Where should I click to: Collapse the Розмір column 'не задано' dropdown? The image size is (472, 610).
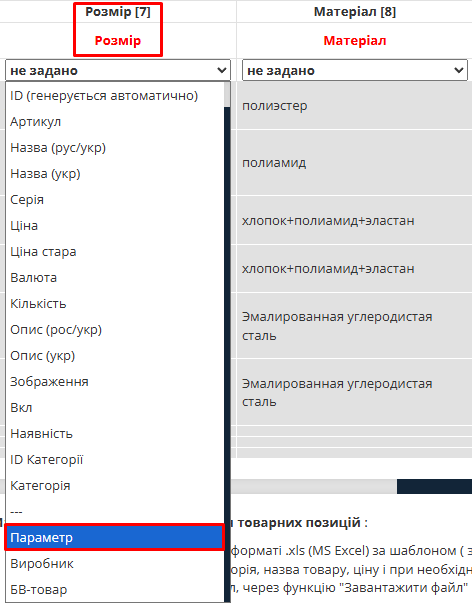[x=118, y=70]
